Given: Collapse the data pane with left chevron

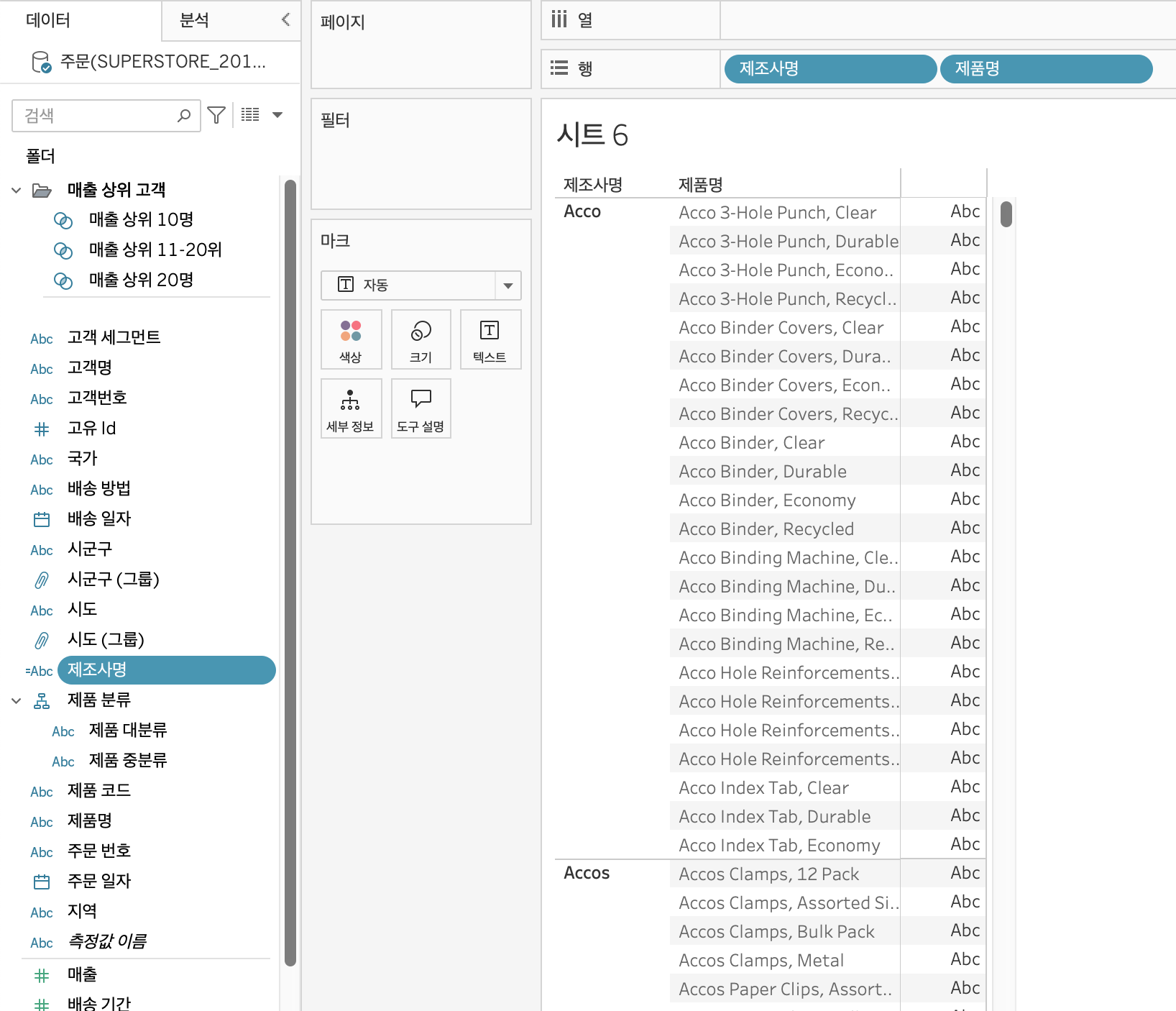Looking at the screenshot, I should 286,19.
